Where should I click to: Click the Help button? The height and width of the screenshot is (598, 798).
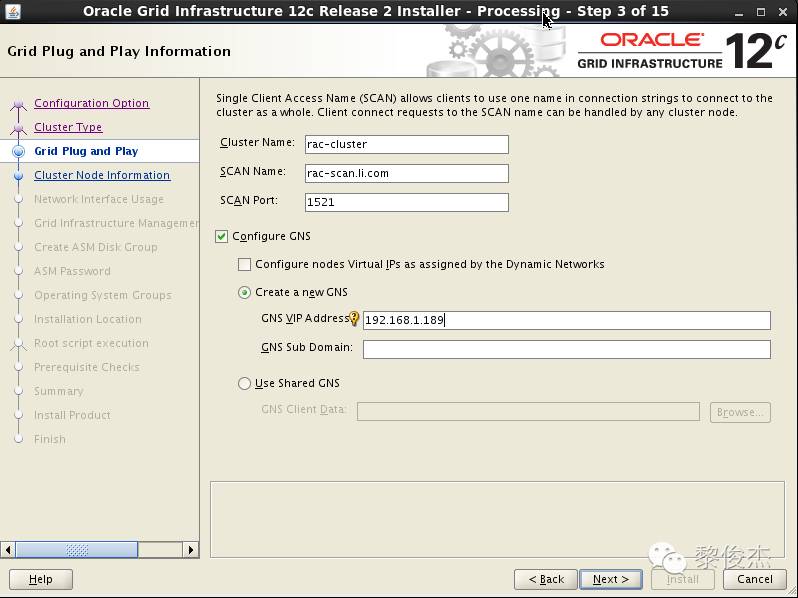pos(41,579)
